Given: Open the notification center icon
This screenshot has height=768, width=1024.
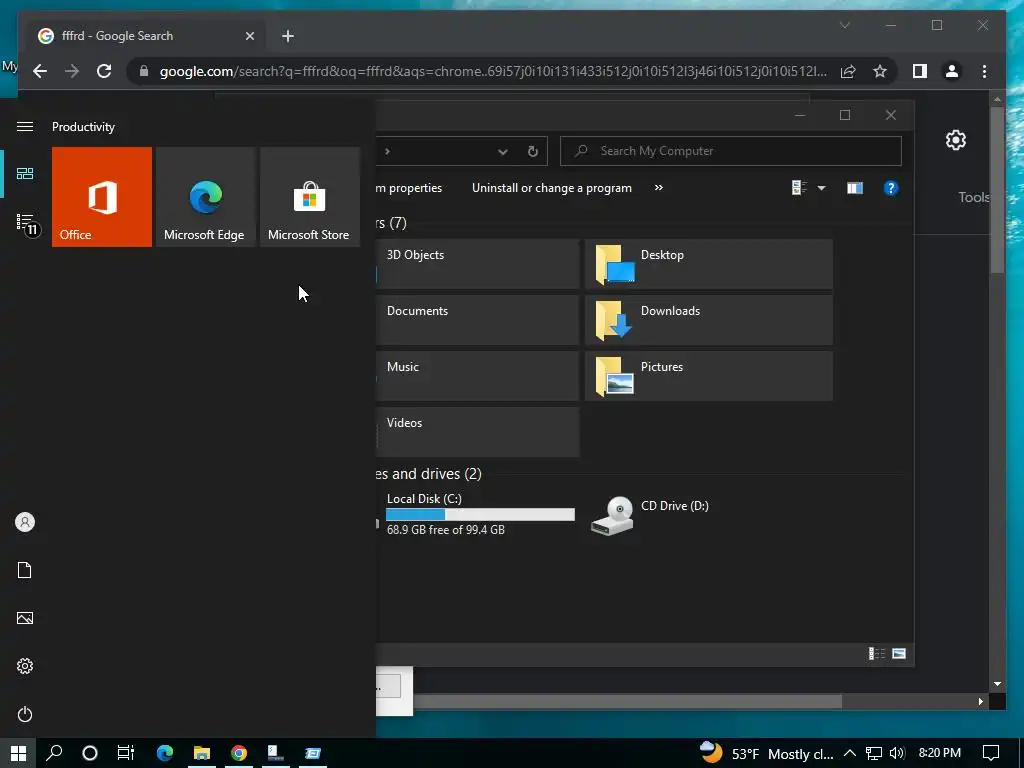Looking at the screenshot, I should click(x=991, y=753).
